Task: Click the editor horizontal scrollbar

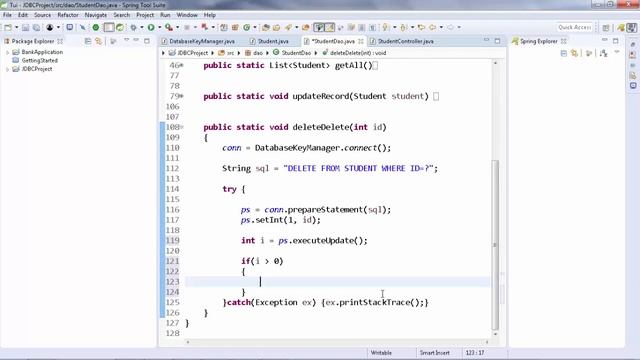Action: point(337,342)
